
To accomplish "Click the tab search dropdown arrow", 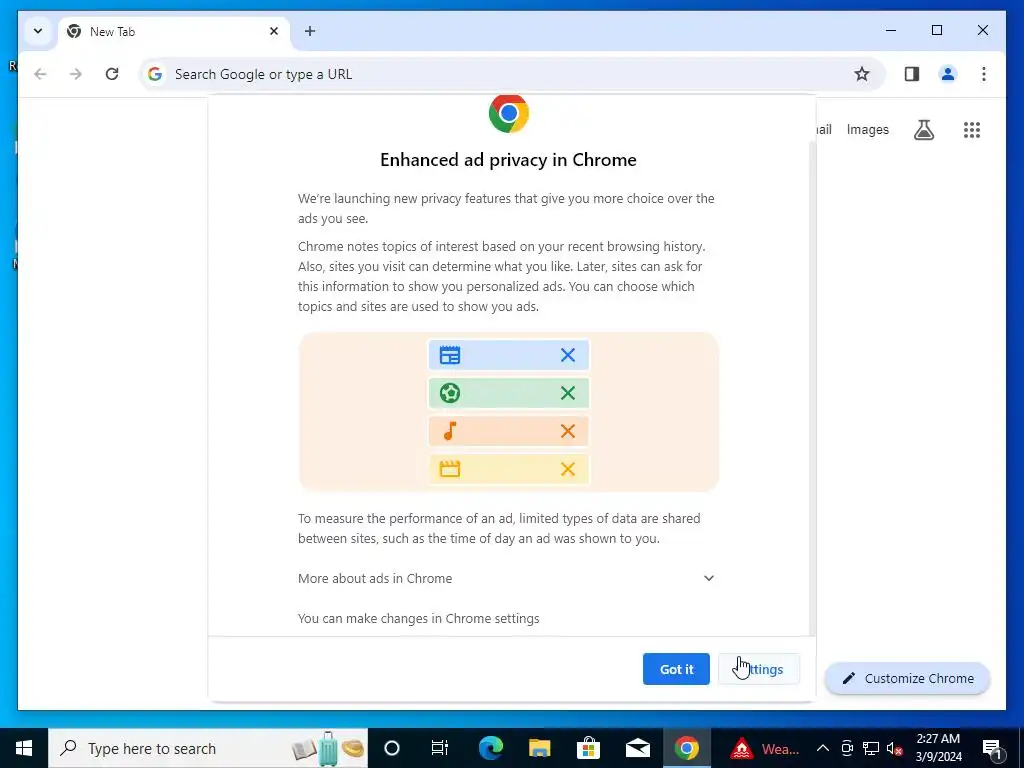I will pos(38,31).
